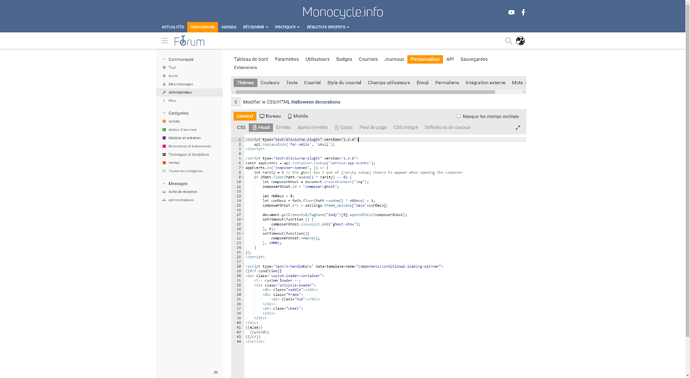Open the Monocycle.info site title
Screen dimensions: 690x378
click(x=342, y=12)
